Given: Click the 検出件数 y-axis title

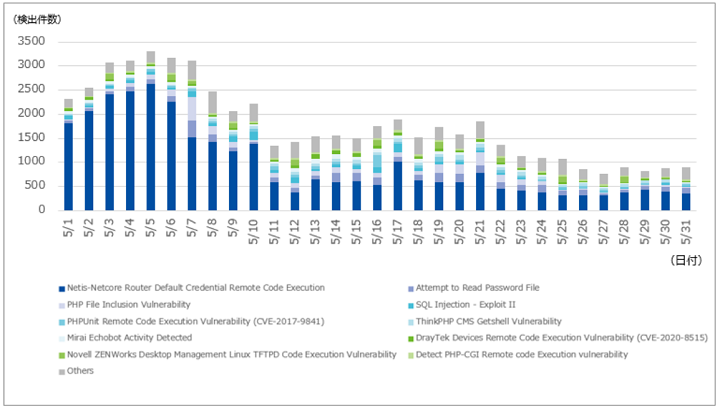Looking at the screenshot, I should tap(37, 19).
